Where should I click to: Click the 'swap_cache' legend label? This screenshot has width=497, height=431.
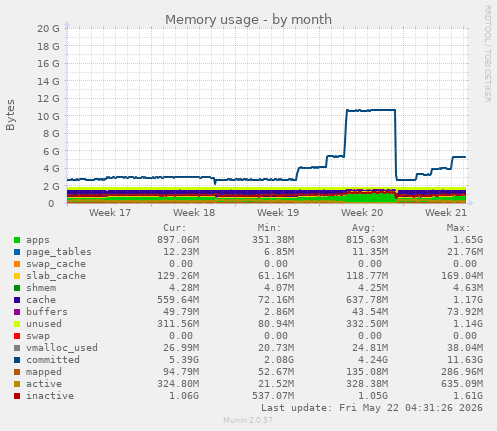pos(56,264)
